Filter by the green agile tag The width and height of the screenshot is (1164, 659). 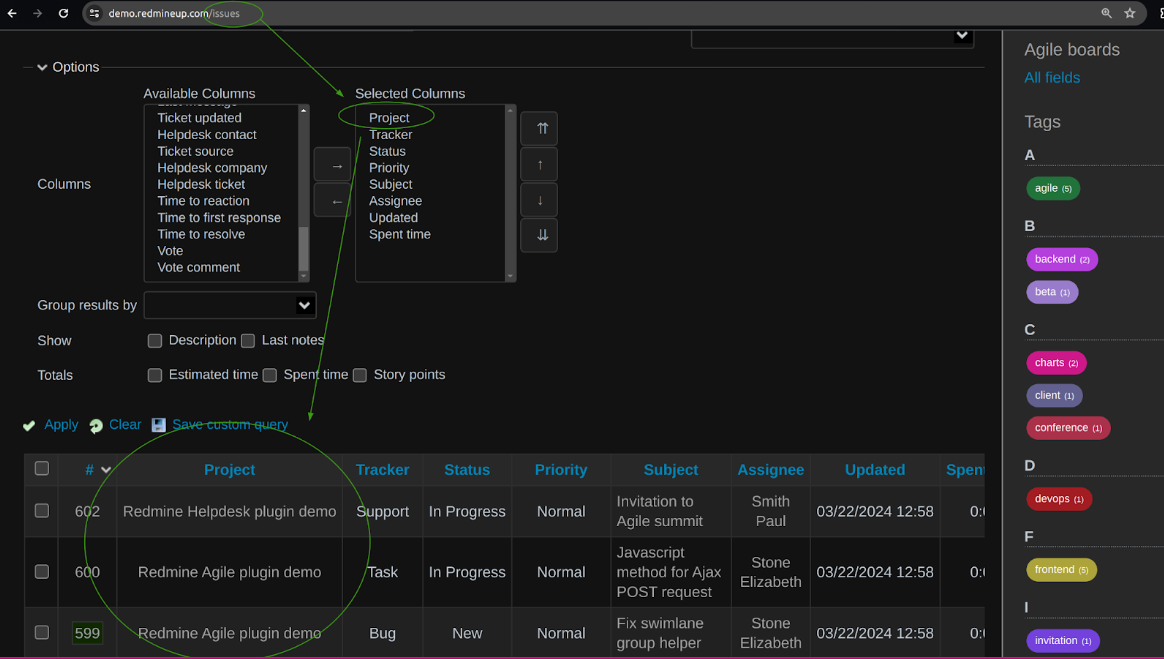coord(1053,188)
